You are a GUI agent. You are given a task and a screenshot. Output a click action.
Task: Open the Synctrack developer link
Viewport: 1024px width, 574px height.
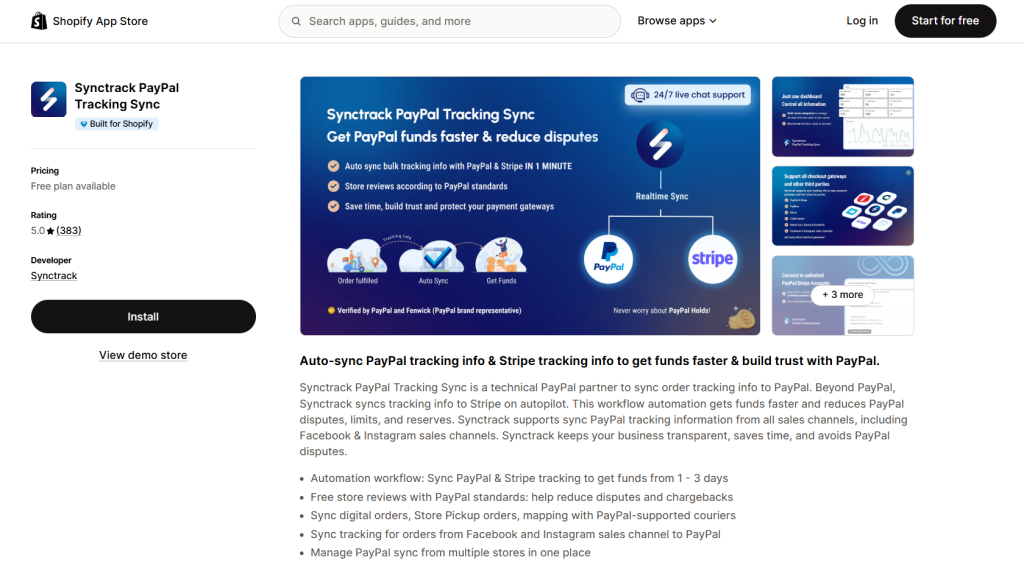(54, 276)
